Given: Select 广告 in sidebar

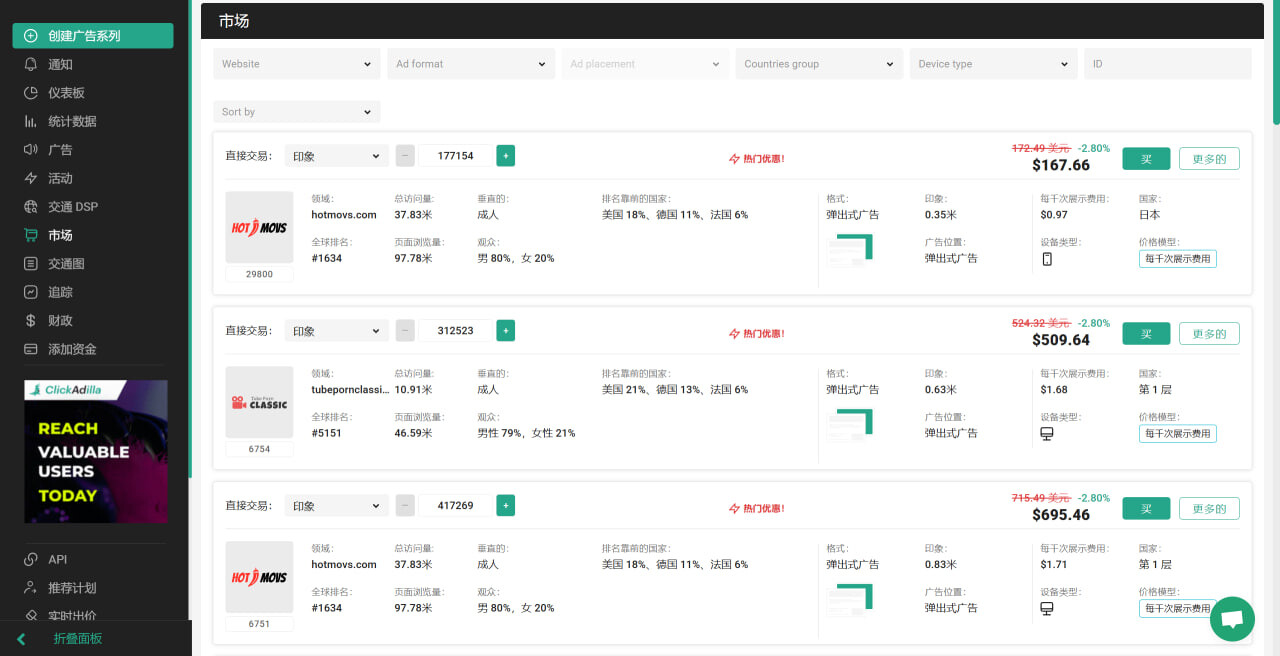Looking at the screenshot, I should coord(60,150).
